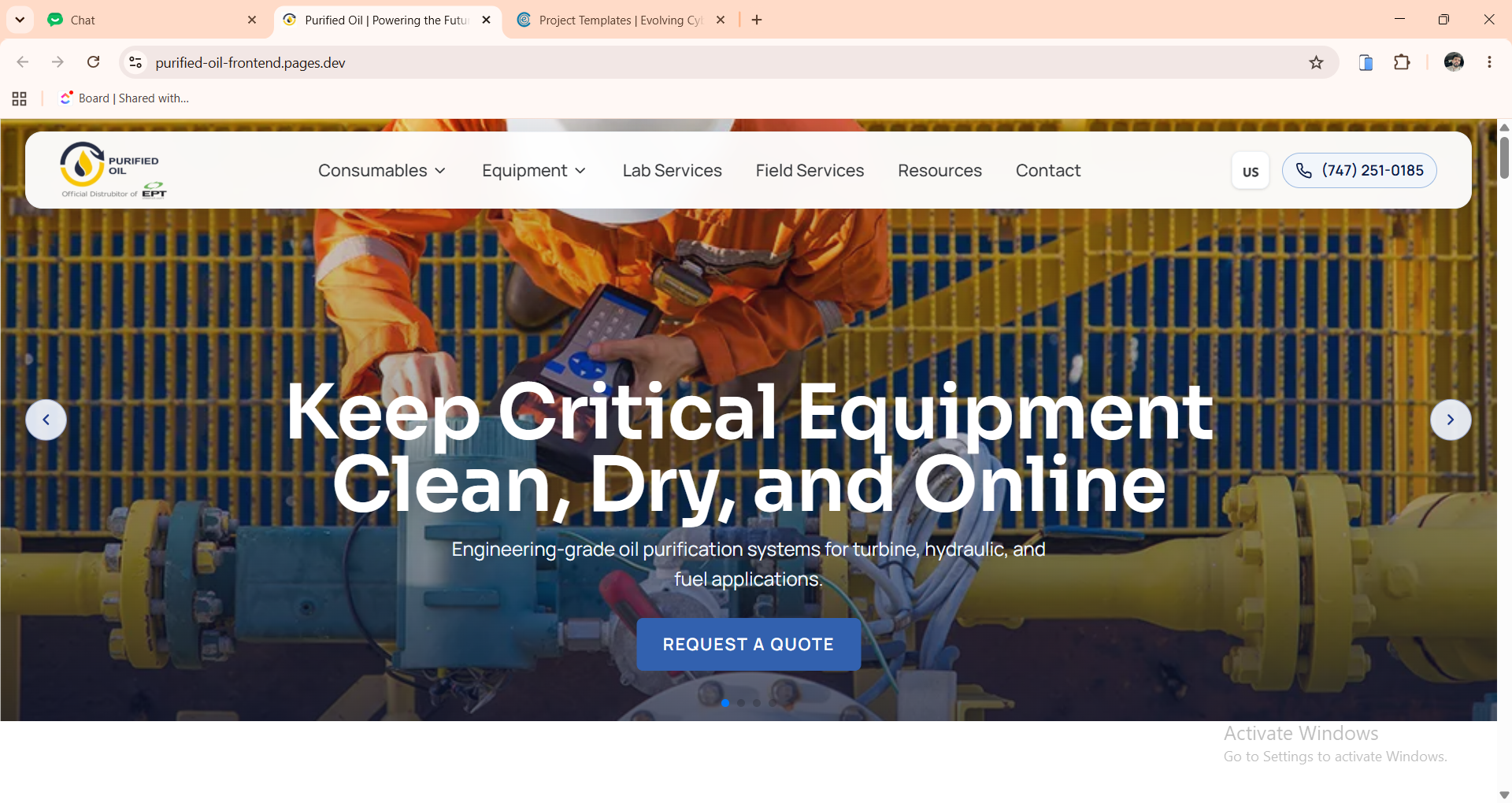Select the second carousel dot
The image size is (1512, 803).
pyautogui.click(x=741, y=703)
